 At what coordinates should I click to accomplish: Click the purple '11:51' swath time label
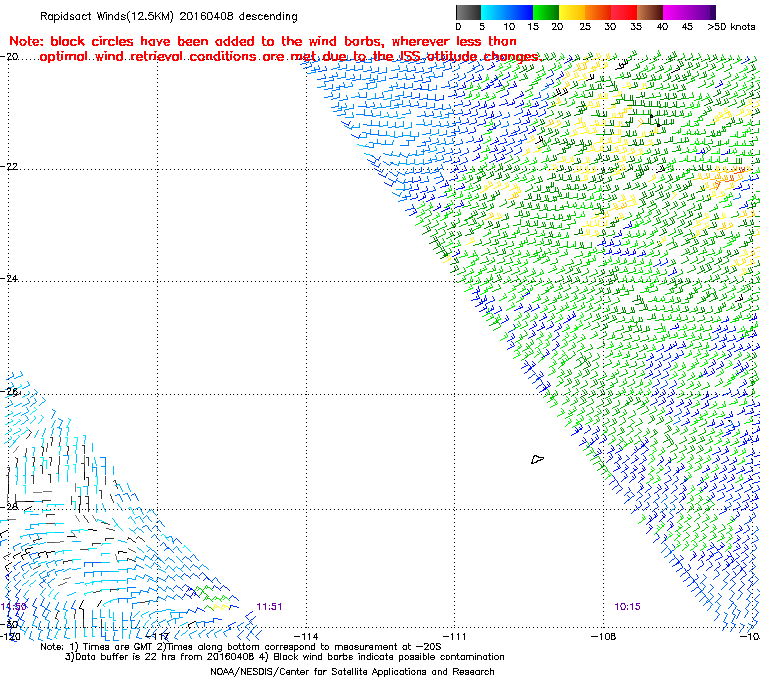269,607
